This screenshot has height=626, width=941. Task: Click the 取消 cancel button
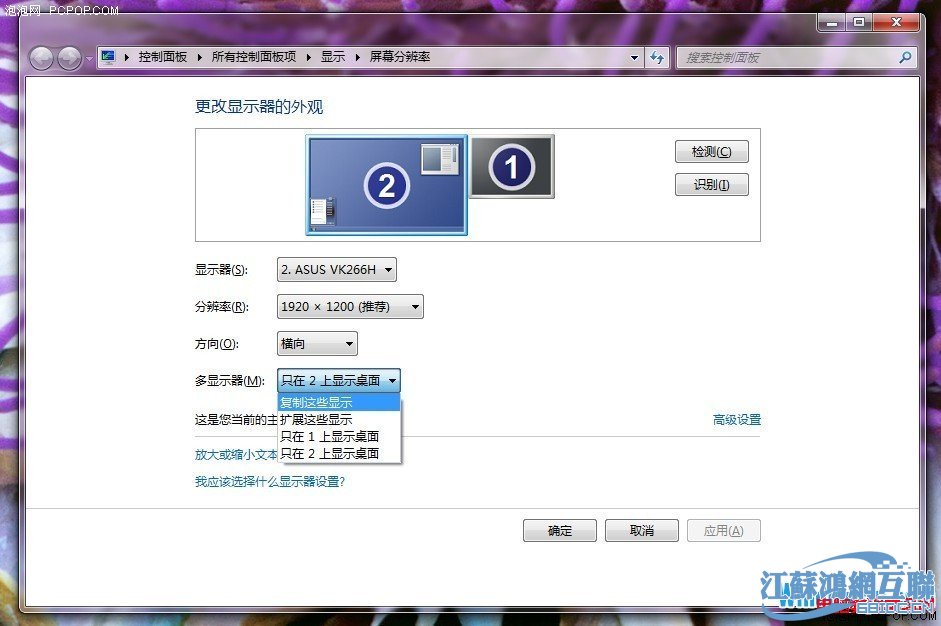[642, 531]
